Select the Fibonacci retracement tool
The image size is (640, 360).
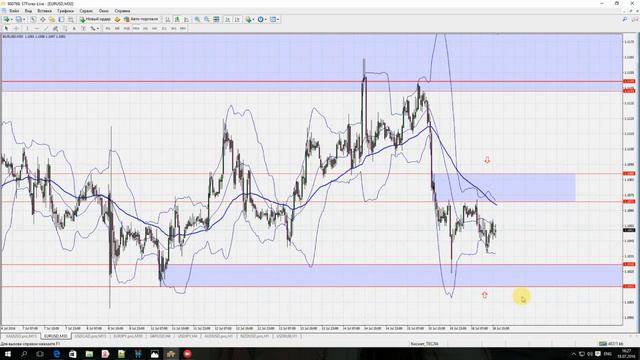click(64, 29)
